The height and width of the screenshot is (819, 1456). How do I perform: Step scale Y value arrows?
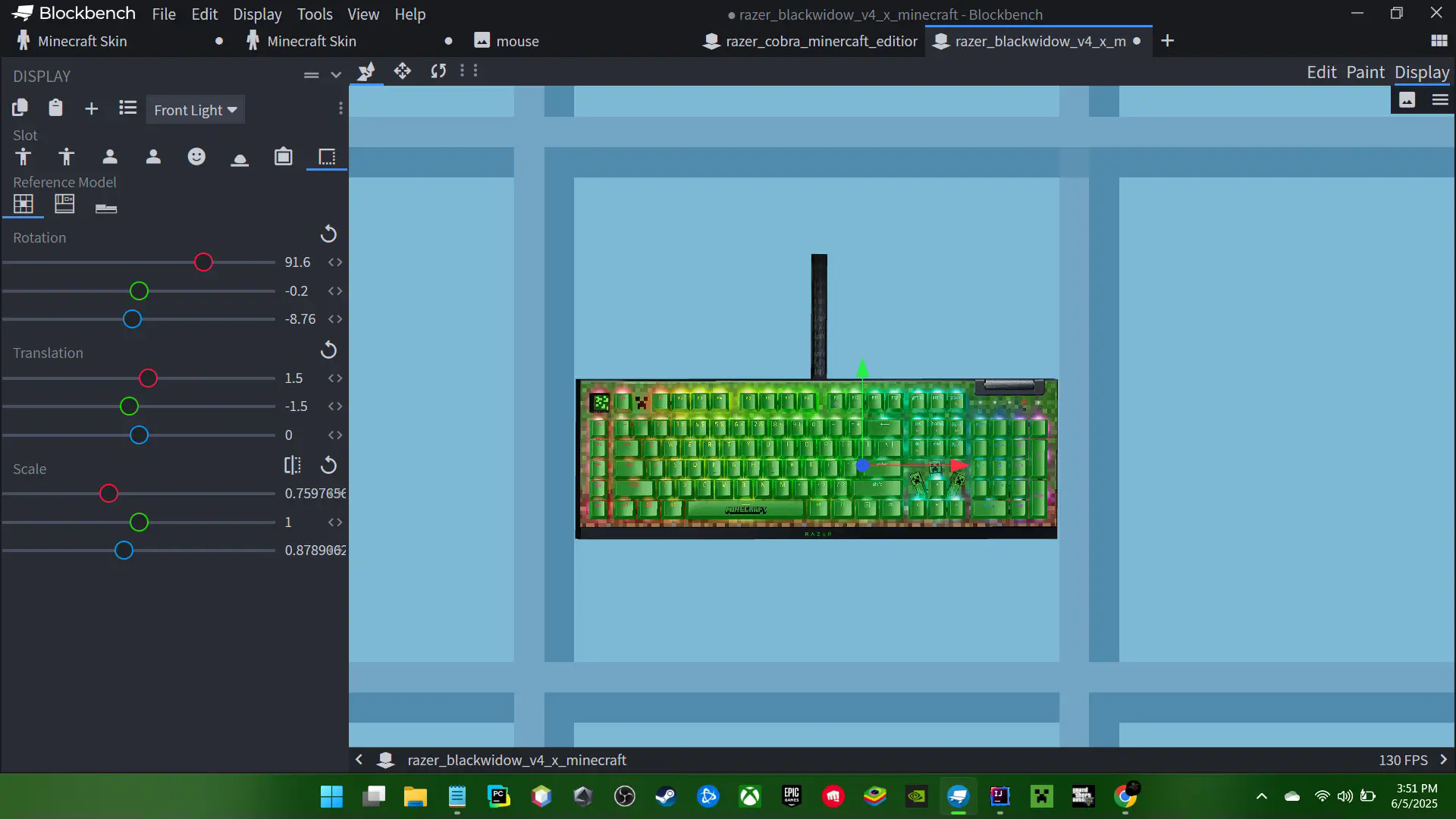point(335,522)
